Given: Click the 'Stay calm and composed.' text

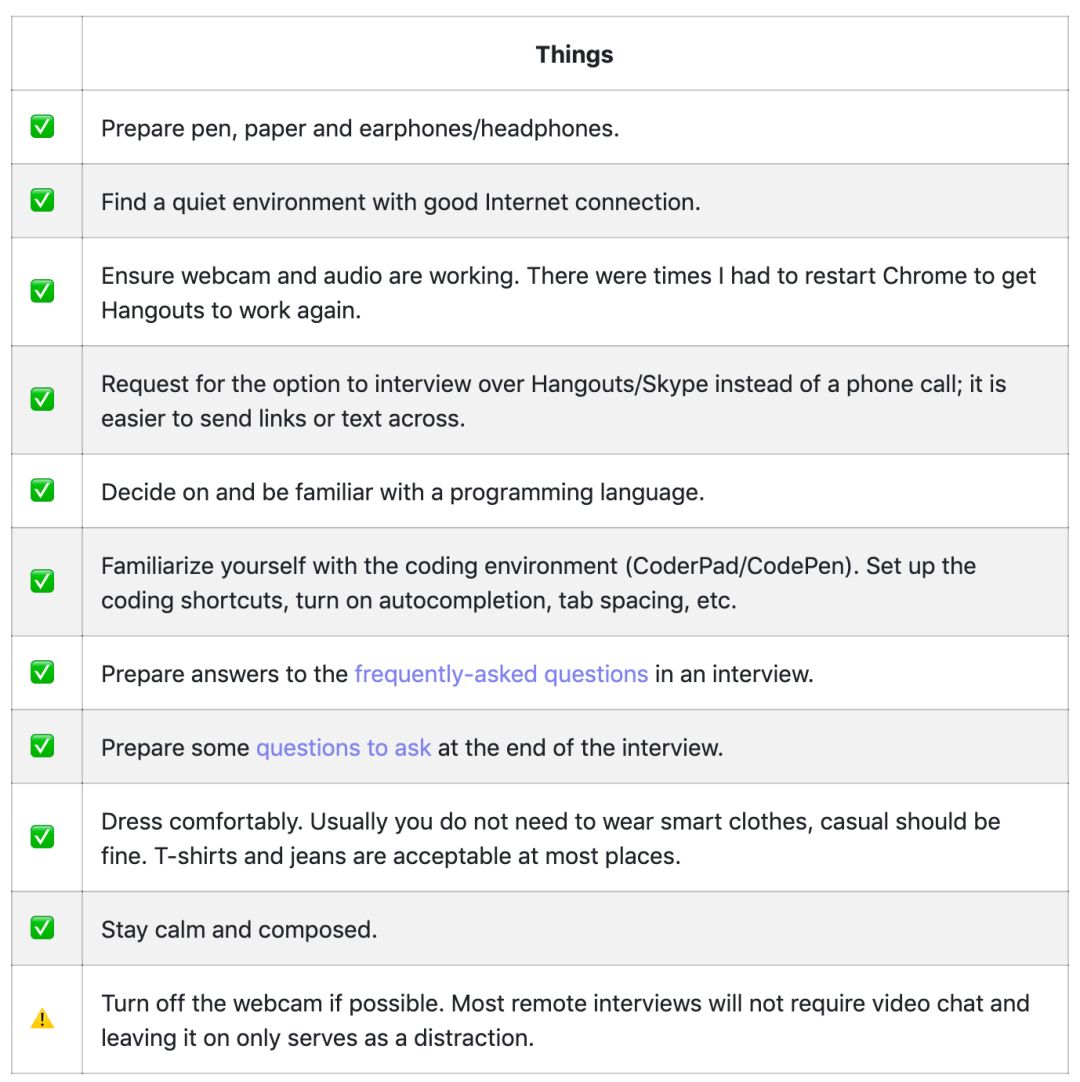Looking at the screenshot, I should click(239, 929).
